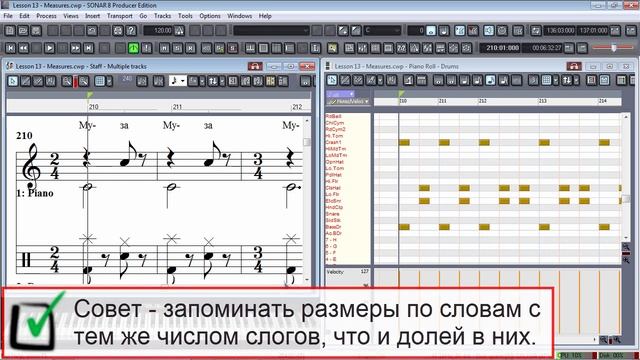Click the Thru time field 137:01:000
The height and width of the screenshot is (360, 640).
[593, 31]
